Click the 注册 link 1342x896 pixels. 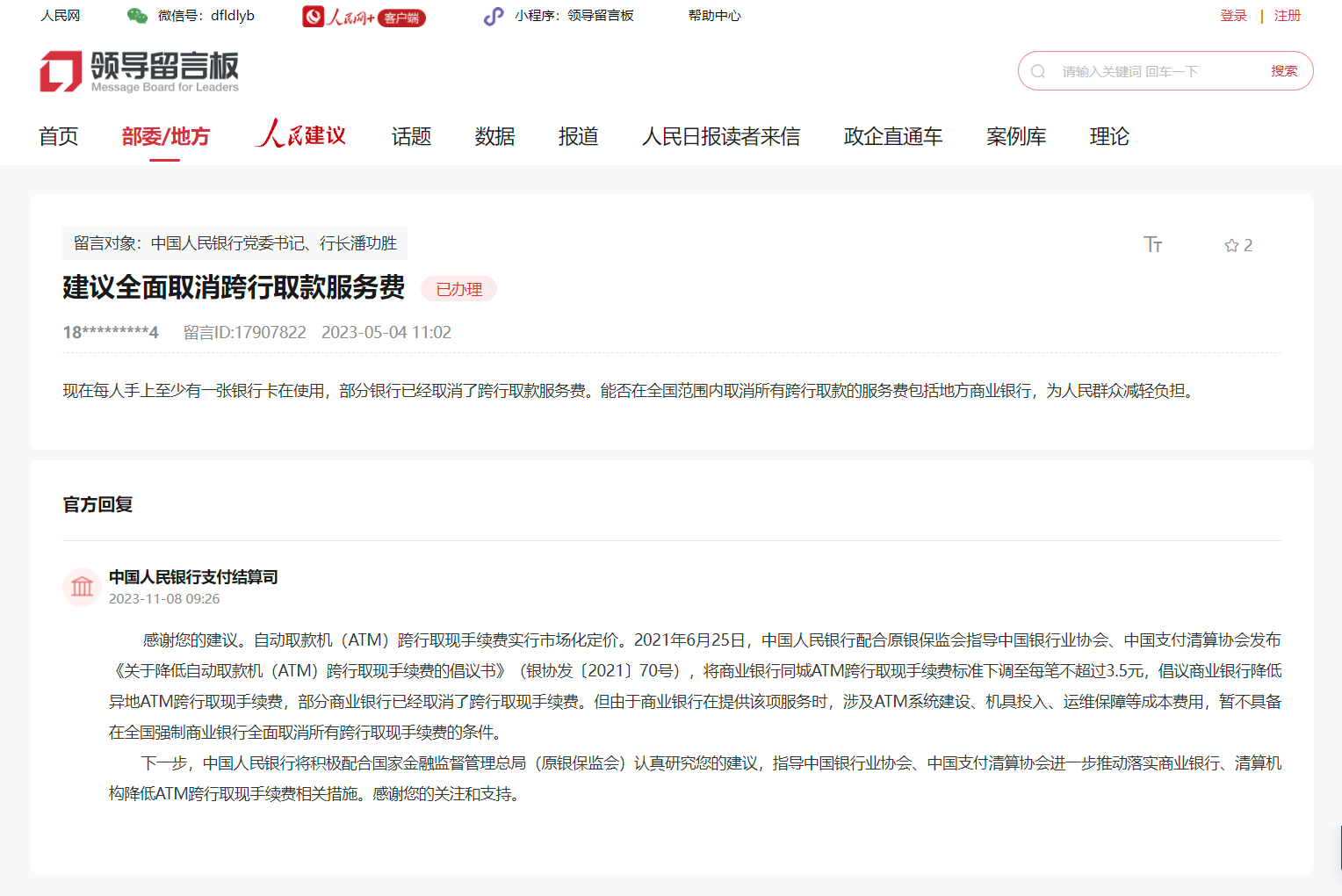(1288, 16)
